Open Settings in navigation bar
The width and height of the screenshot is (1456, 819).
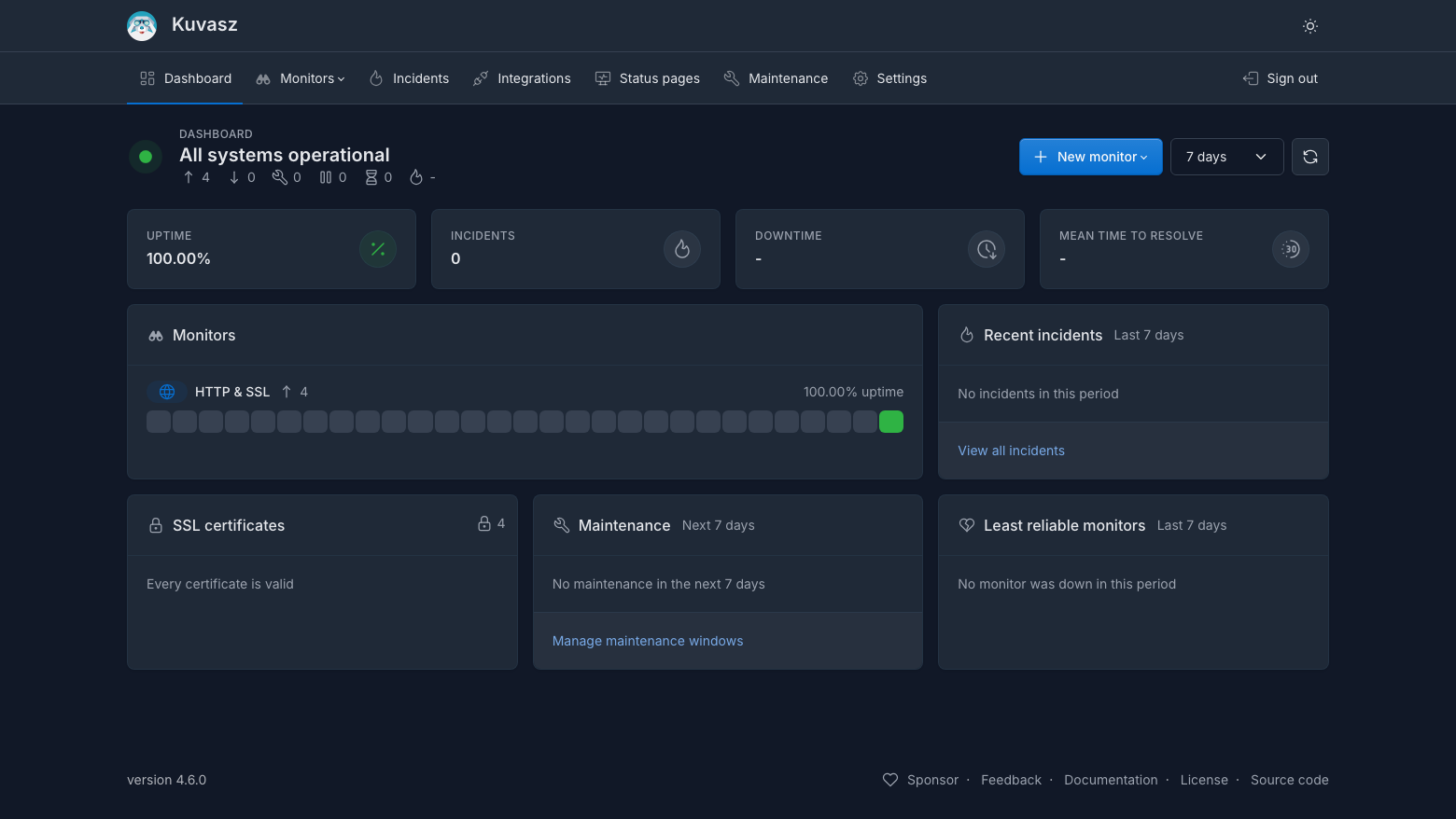tap(889, 78)
